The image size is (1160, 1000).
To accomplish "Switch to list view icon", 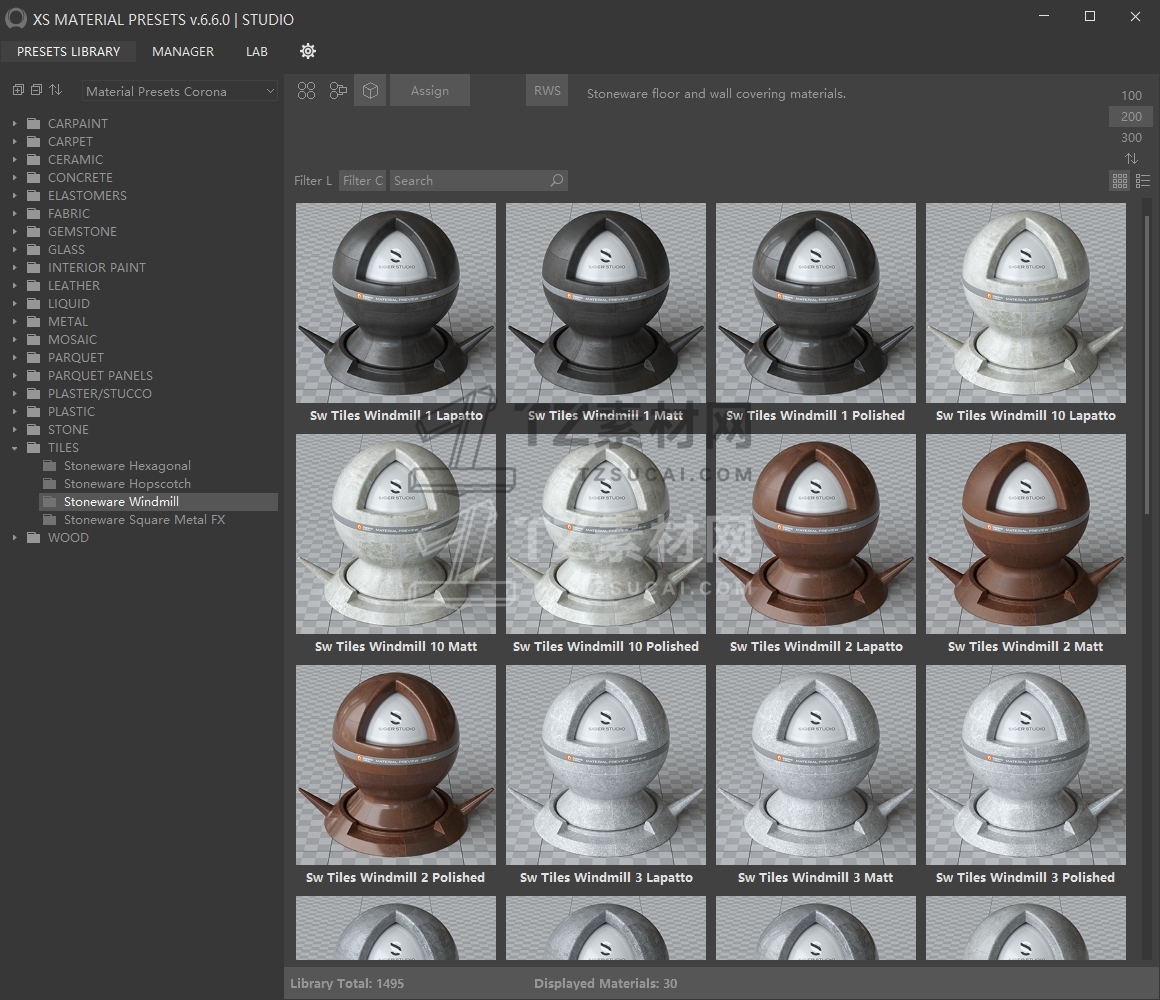I will [1143, 180].
